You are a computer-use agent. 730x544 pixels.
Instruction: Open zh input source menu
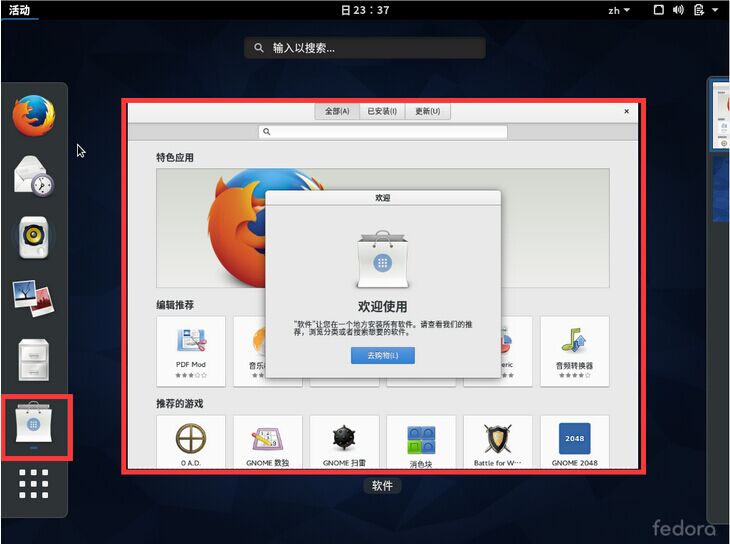click(x=619, y=10)
